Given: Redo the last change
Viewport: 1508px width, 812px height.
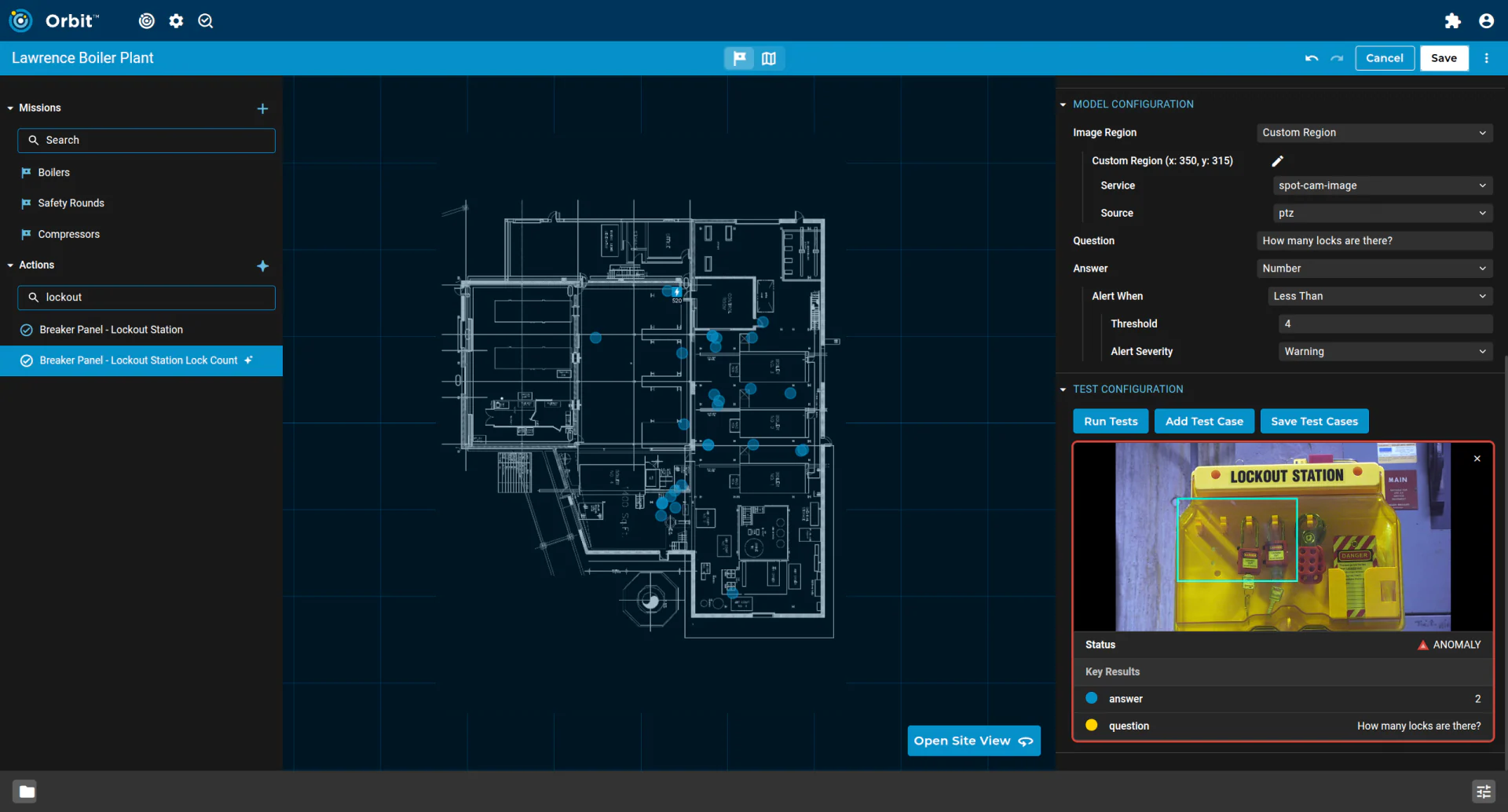Looking at the screenshot, I should click(x=1337, y=58).
